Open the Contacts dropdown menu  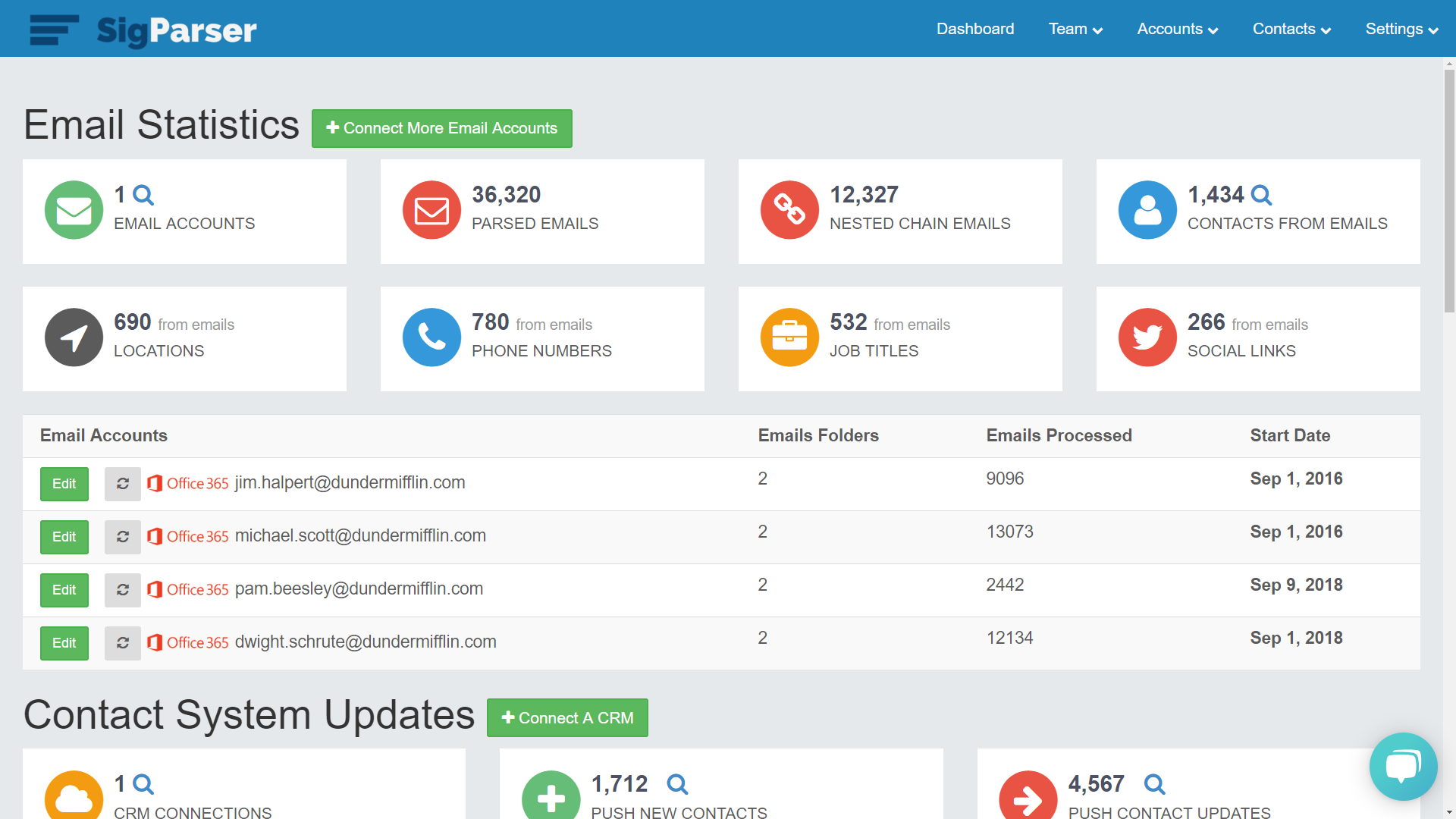1291,30
